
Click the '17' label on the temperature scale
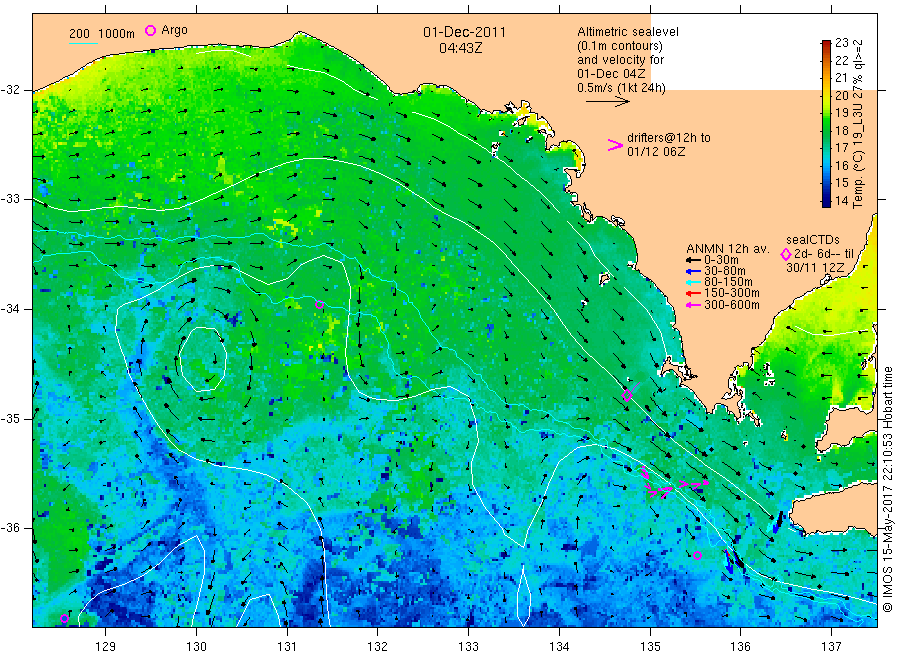[x=841, y=147]
